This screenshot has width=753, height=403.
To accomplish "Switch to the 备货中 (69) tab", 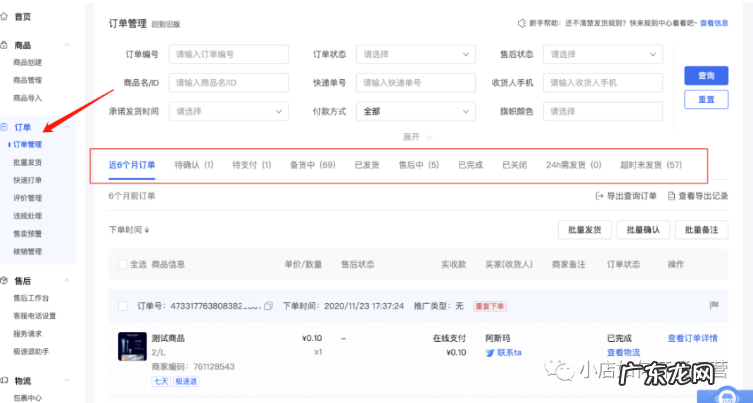I will click(x=313, y=165).
